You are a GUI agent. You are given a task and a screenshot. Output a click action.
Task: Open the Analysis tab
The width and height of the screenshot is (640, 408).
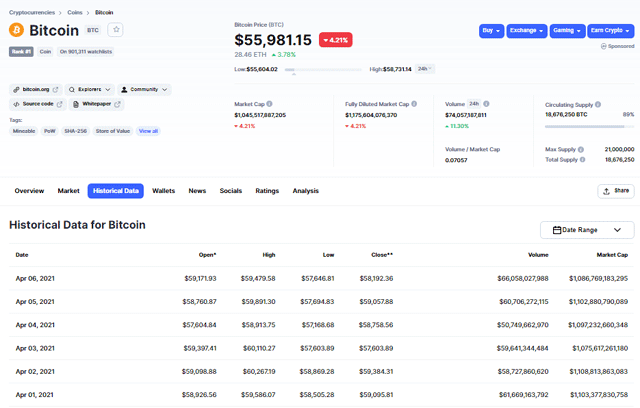pos(306,191)
